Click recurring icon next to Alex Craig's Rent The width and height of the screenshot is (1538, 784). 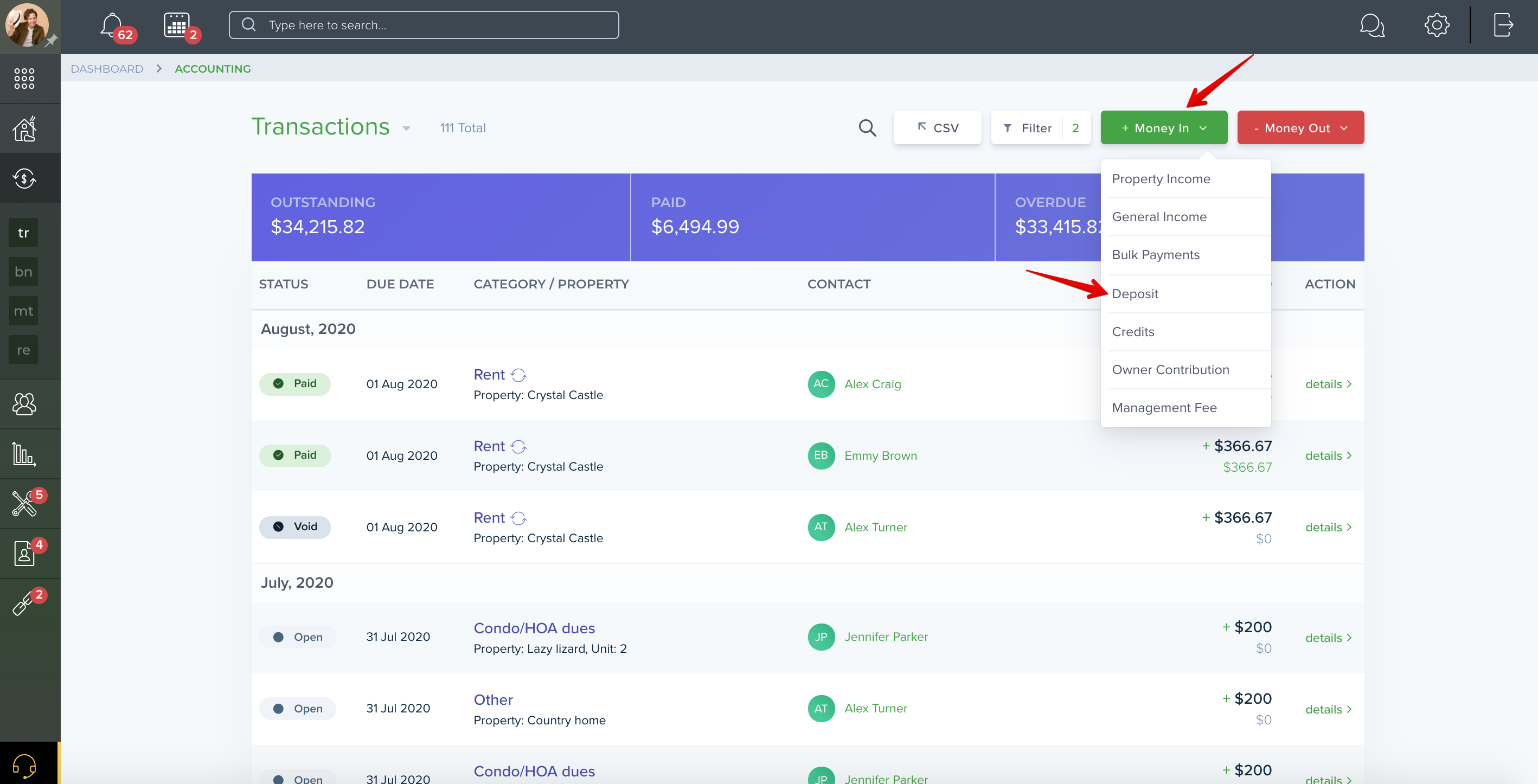[519, 375]
